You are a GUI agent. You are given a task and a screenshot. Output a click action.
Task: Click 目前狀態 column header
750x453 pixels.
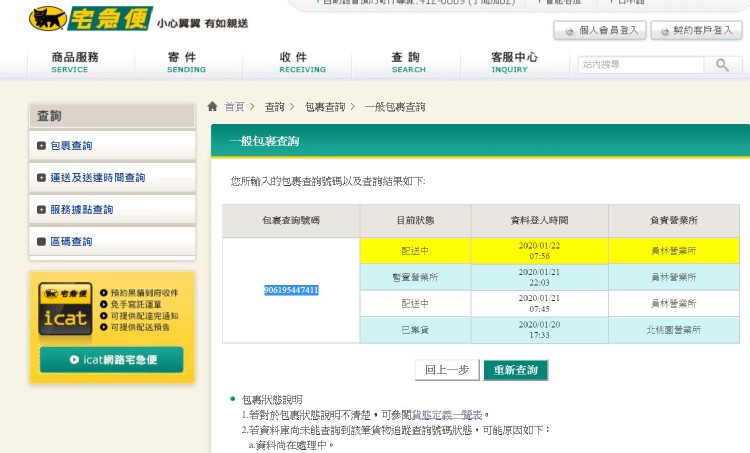[x=415, y=221]
